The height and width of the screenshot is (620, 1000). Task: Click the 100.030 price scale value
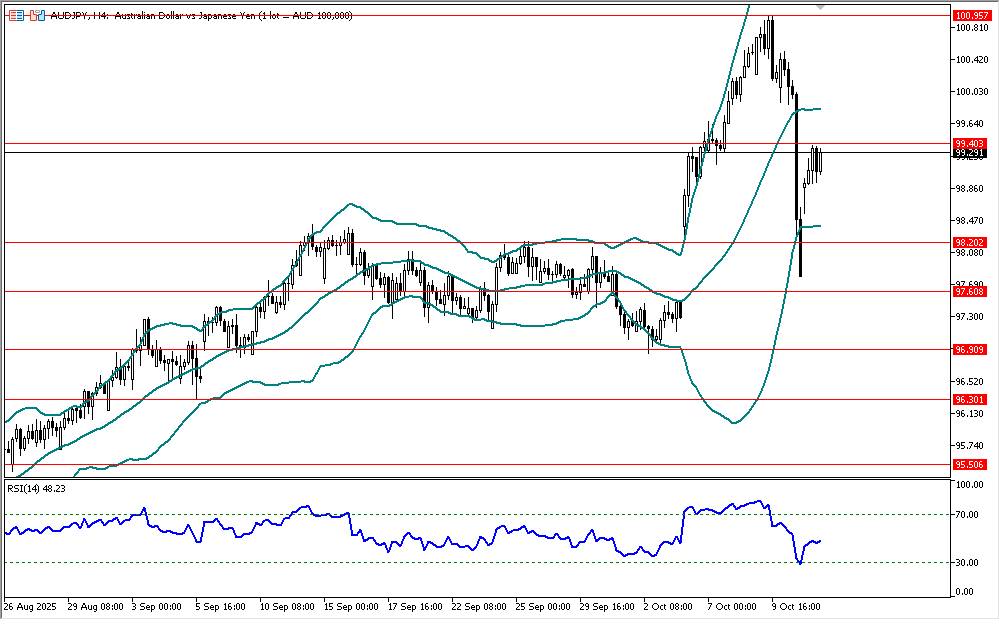[x=971, y=92]
